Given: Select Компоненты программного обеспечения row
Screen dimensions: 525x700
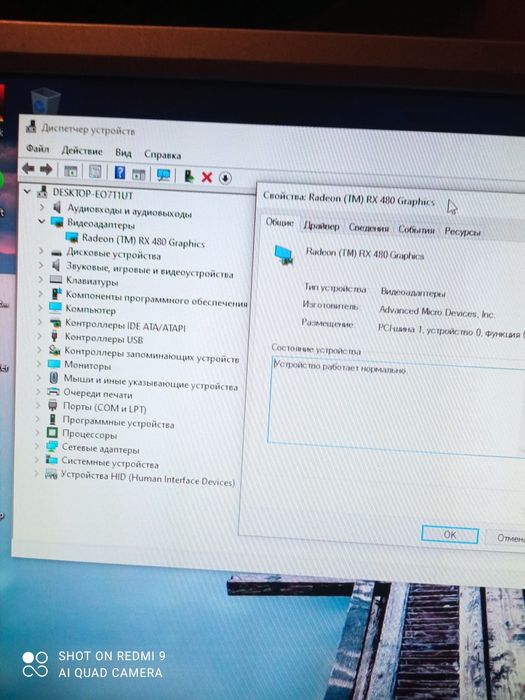Looking at the screenshot, I should (156, 298).
